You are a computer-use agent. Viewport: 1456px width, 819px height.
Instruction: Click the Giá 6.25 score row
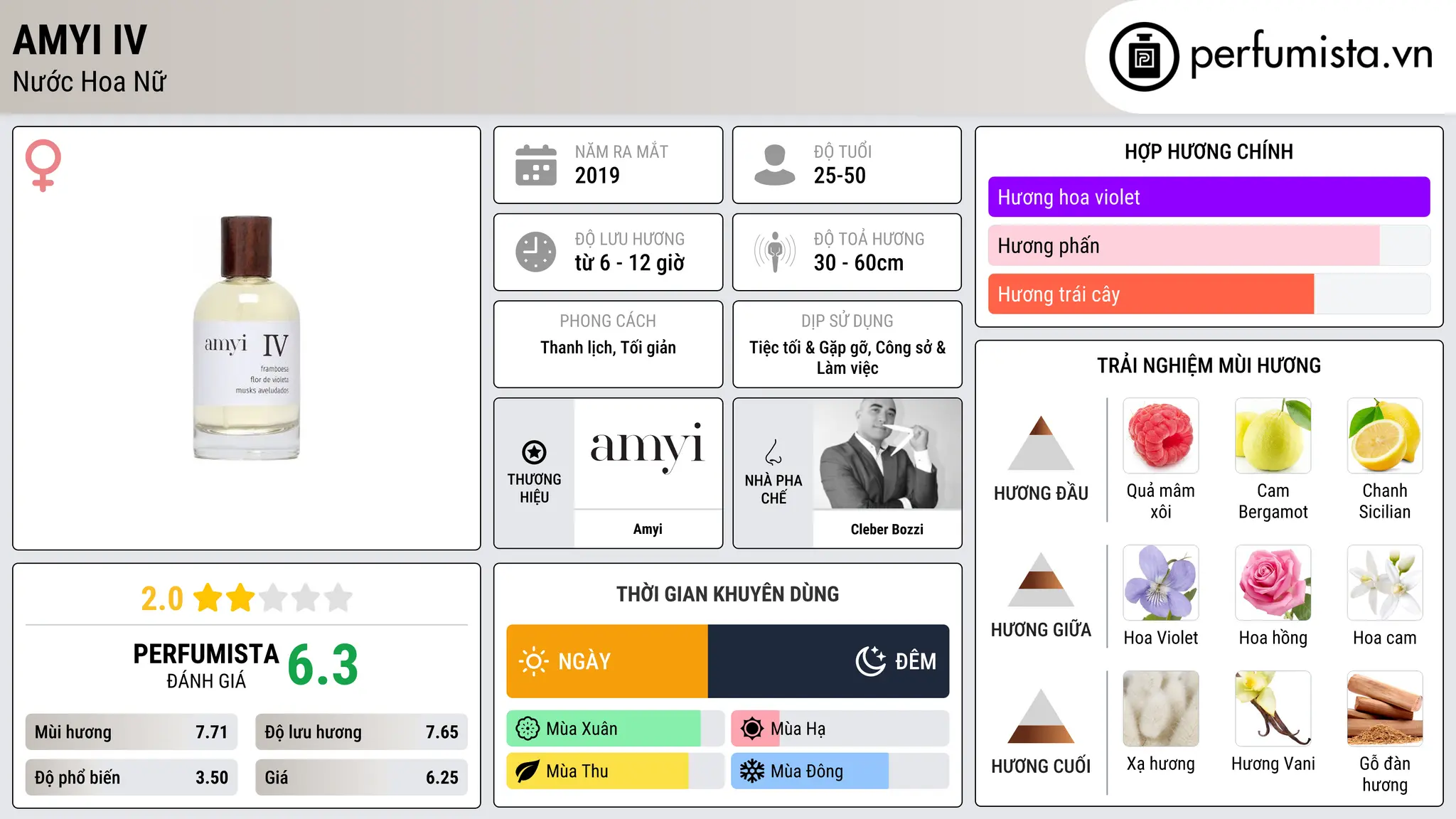361,777
